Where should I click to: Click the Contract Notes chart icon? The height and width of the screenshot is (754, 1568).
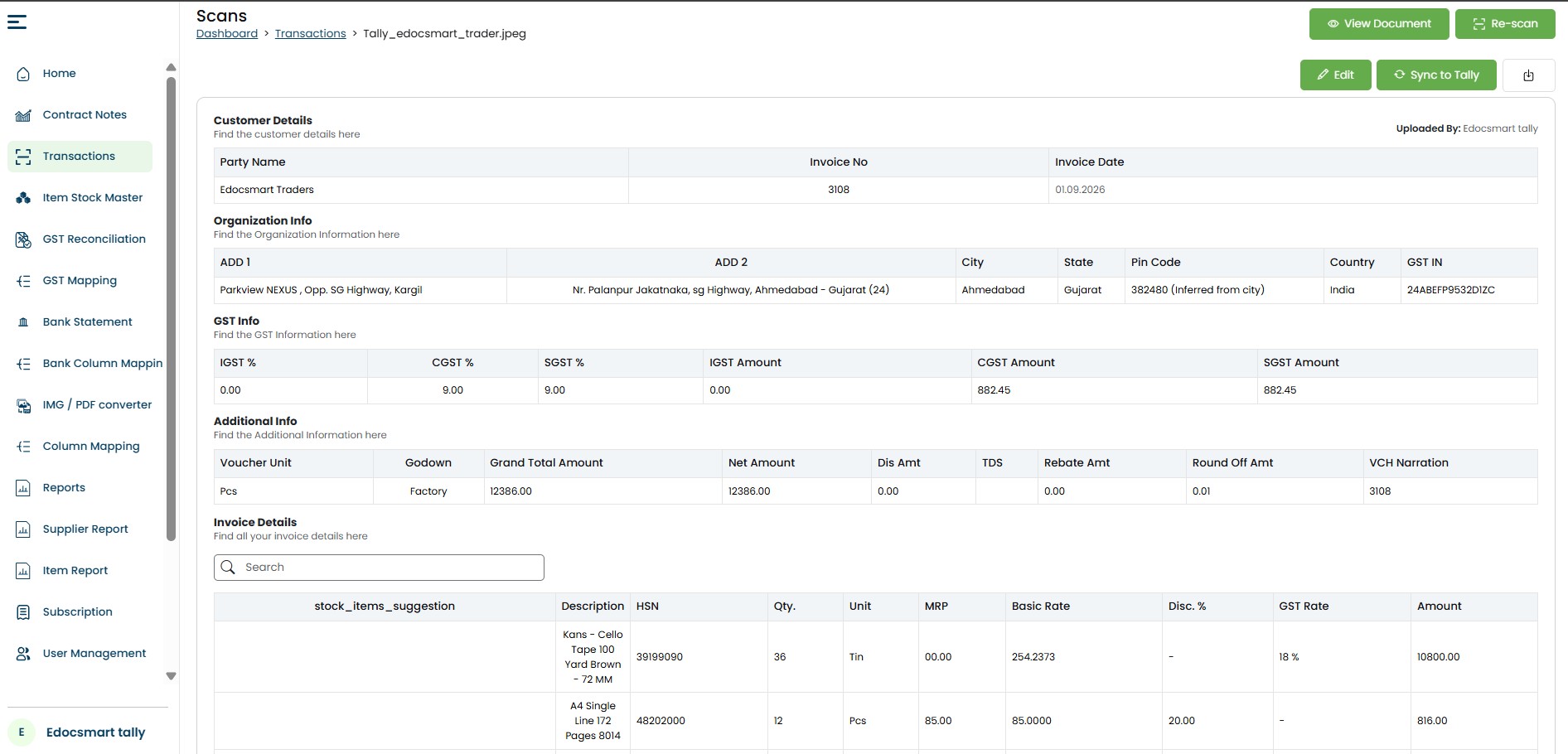23,115
